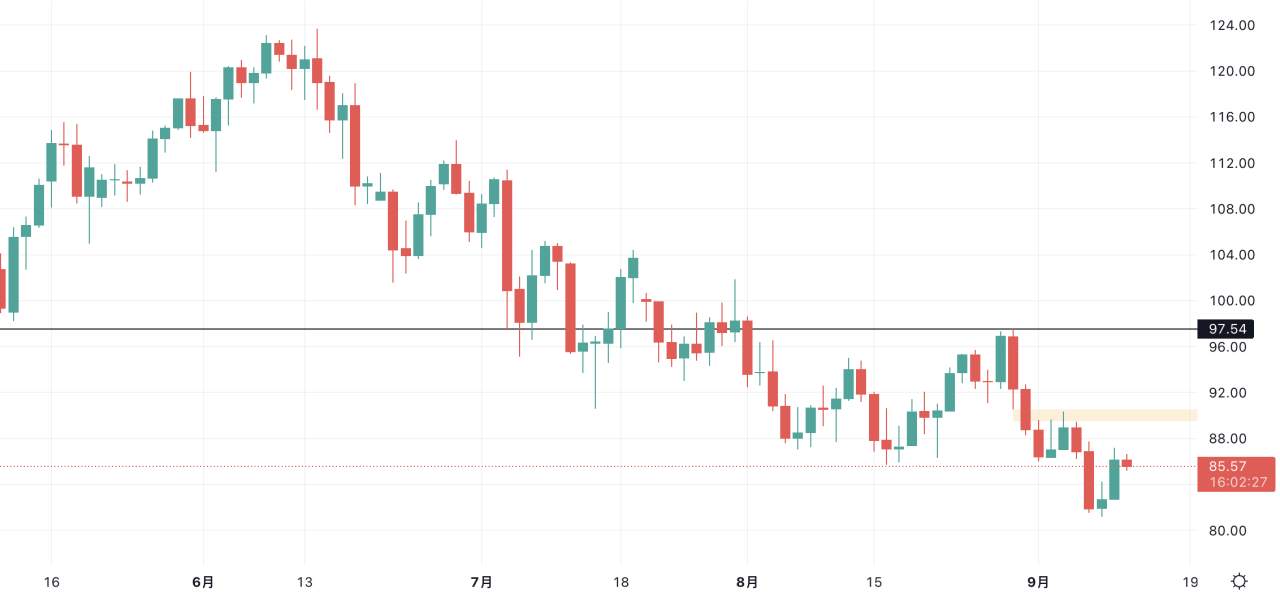Click the 124.00 price axis label
Image resolution: width=1280 pixels, height=597 pixels.
click(x=1231, y=25)
